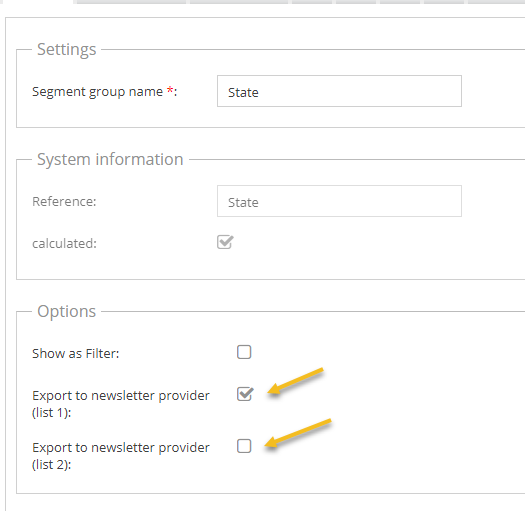Enable the Show as Filter checkbox
The image size is (525, 511).
(x=244, y=352)
